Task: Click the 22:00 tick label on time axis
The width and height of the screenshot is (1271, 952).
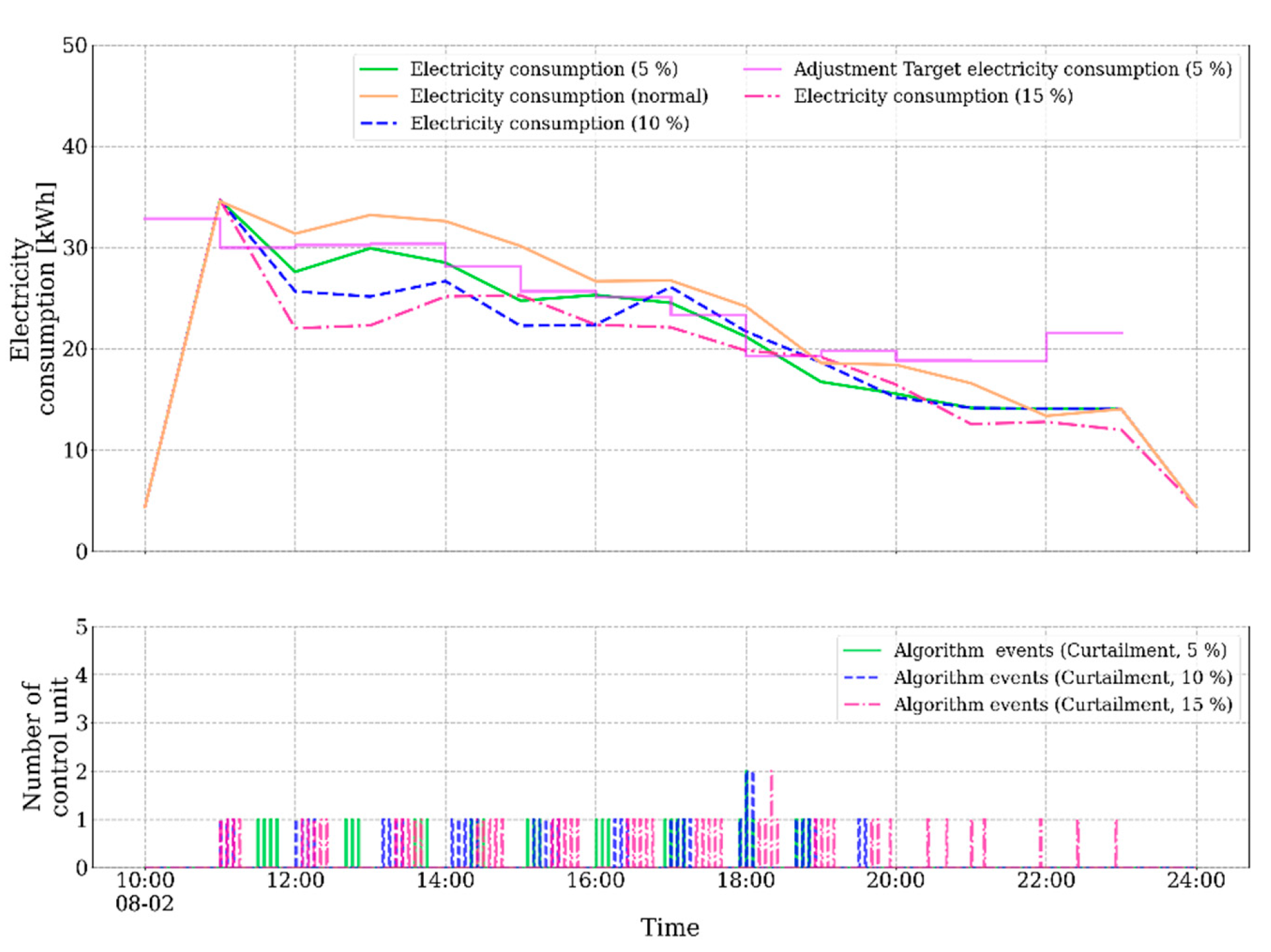Action: (x=1046, y=881)
